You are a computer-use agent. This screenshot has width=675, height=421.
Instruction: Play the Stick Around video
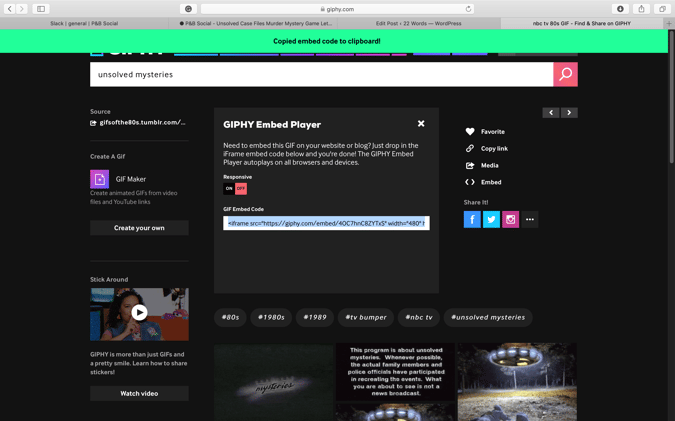coord(139,313)
